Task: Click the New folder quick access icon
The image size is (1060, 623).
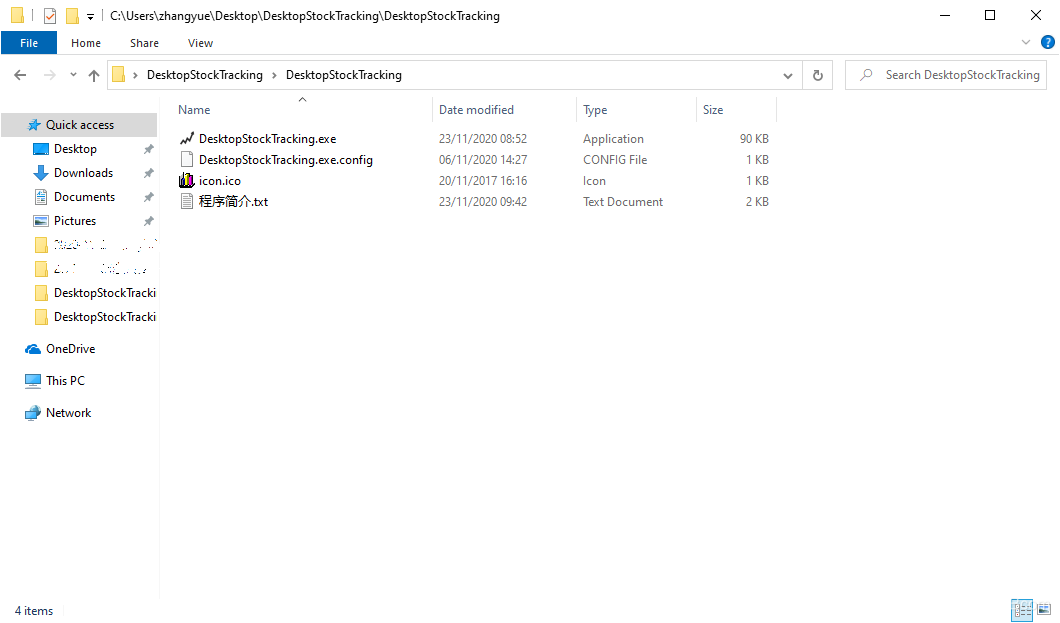Action: [72, 16]
